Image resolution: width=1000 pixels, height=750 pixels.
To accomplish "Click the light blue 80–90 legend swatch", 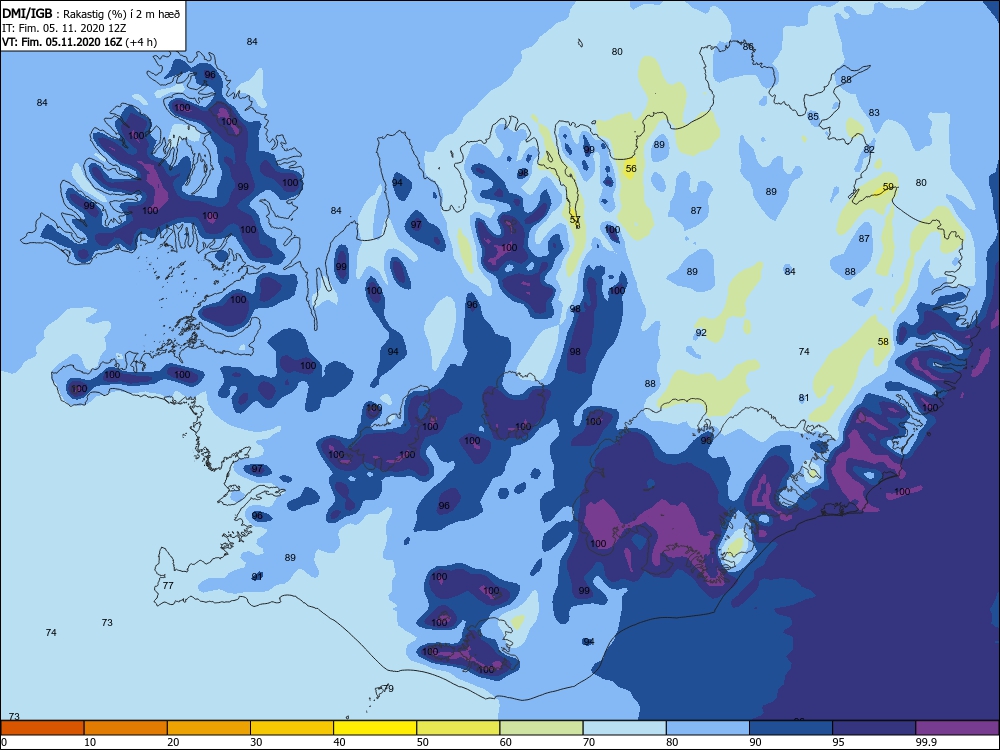I will click(708, 728).
